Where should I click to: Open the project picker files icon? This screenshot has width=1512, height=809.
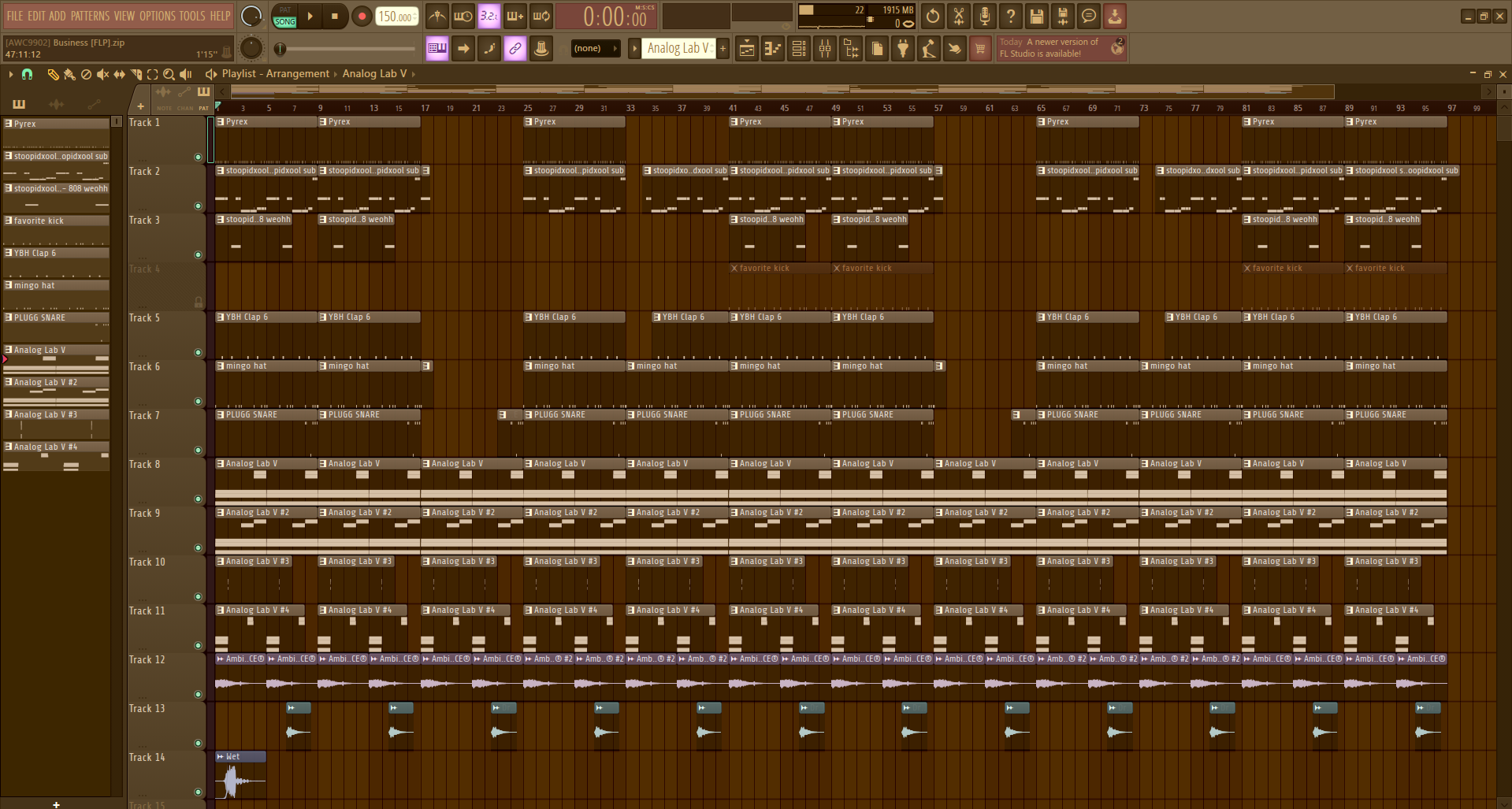click(x=877, y=49)
